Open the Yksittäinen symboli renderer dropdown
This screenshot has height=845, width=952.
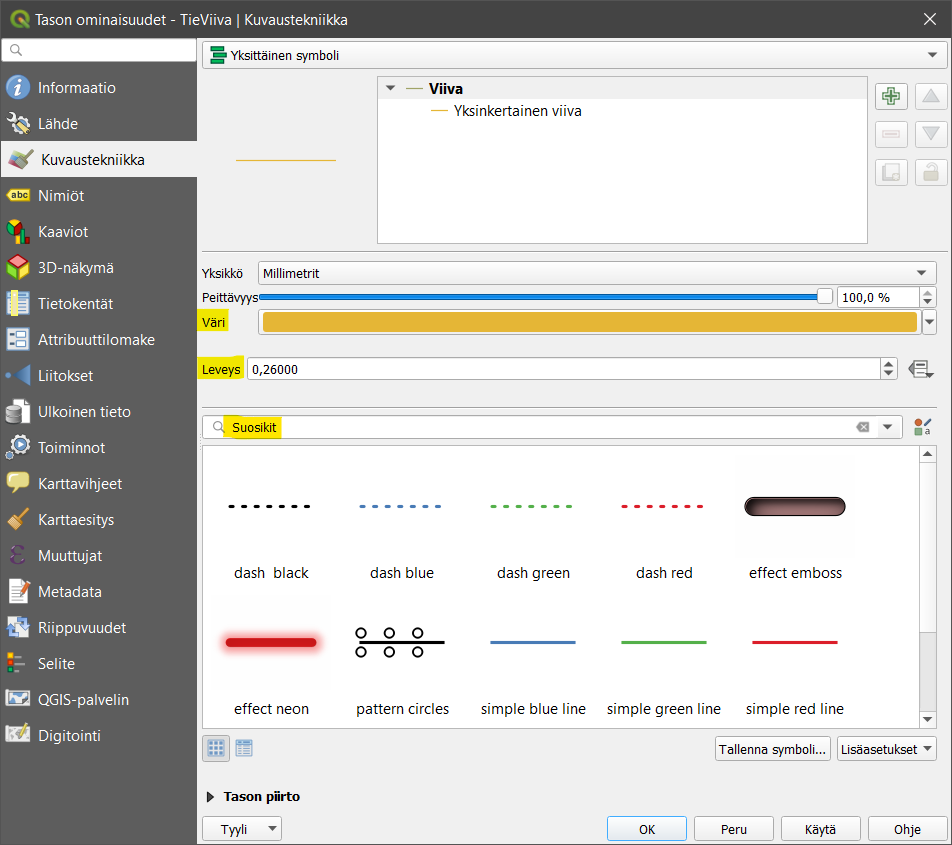568,56
